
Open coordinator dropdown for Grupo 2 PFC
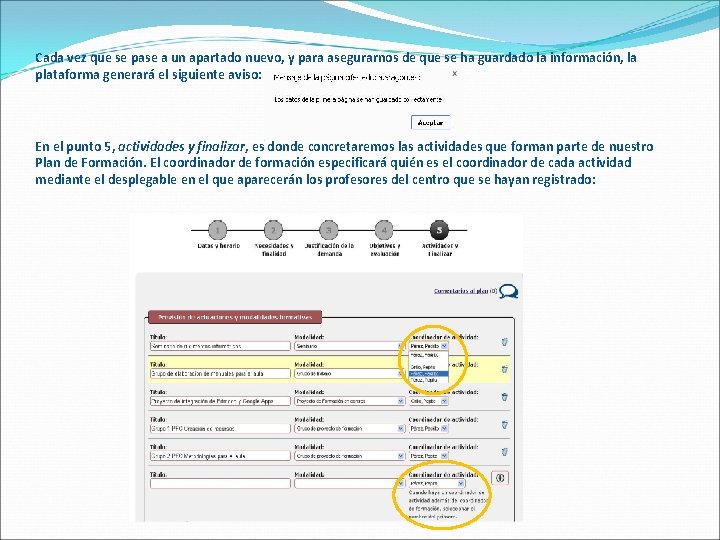[x=428, y=456]
